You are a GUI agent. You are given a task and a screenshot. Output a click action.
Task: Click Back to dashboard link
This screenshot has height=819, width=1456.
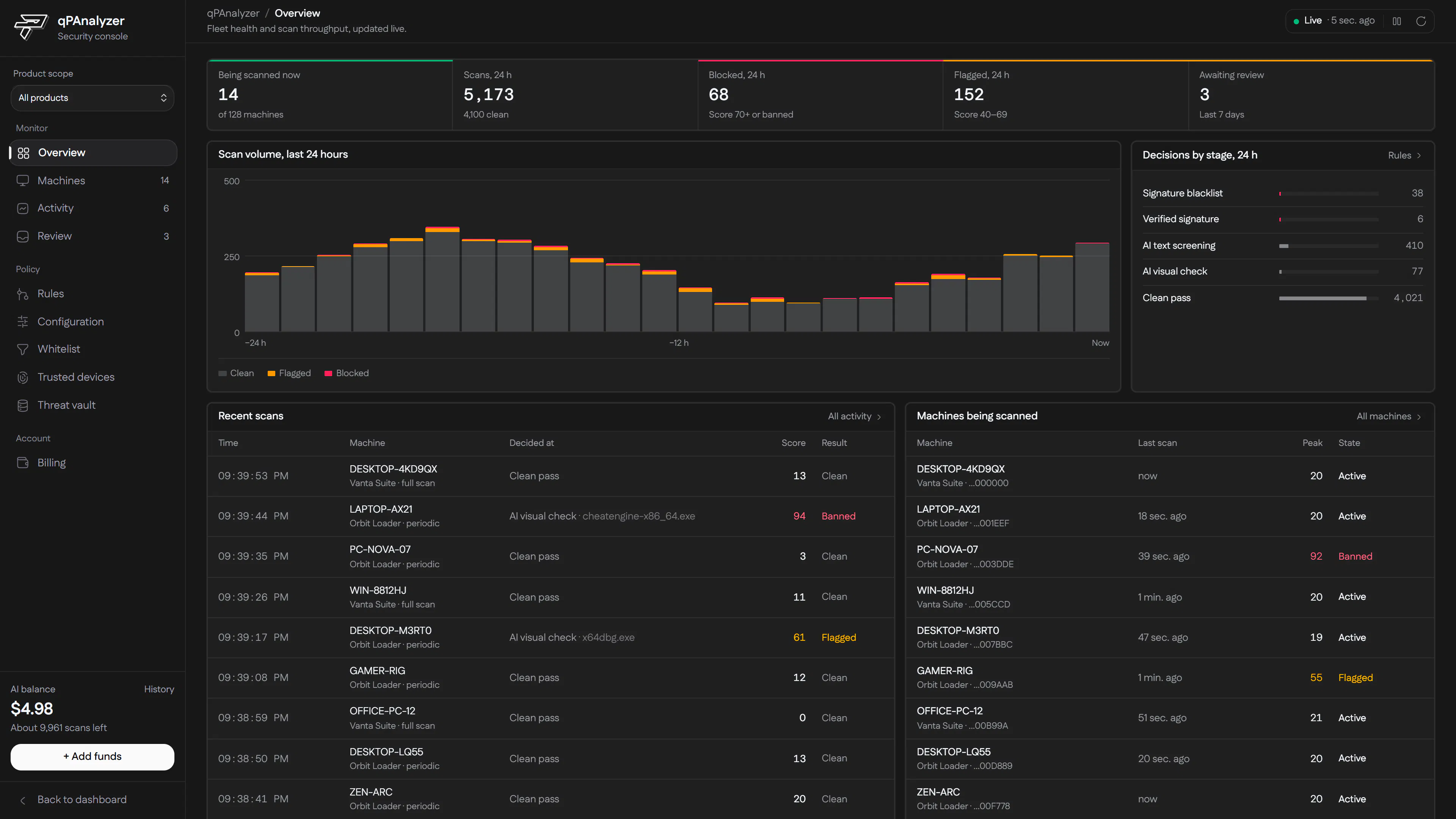coord(82,800)
